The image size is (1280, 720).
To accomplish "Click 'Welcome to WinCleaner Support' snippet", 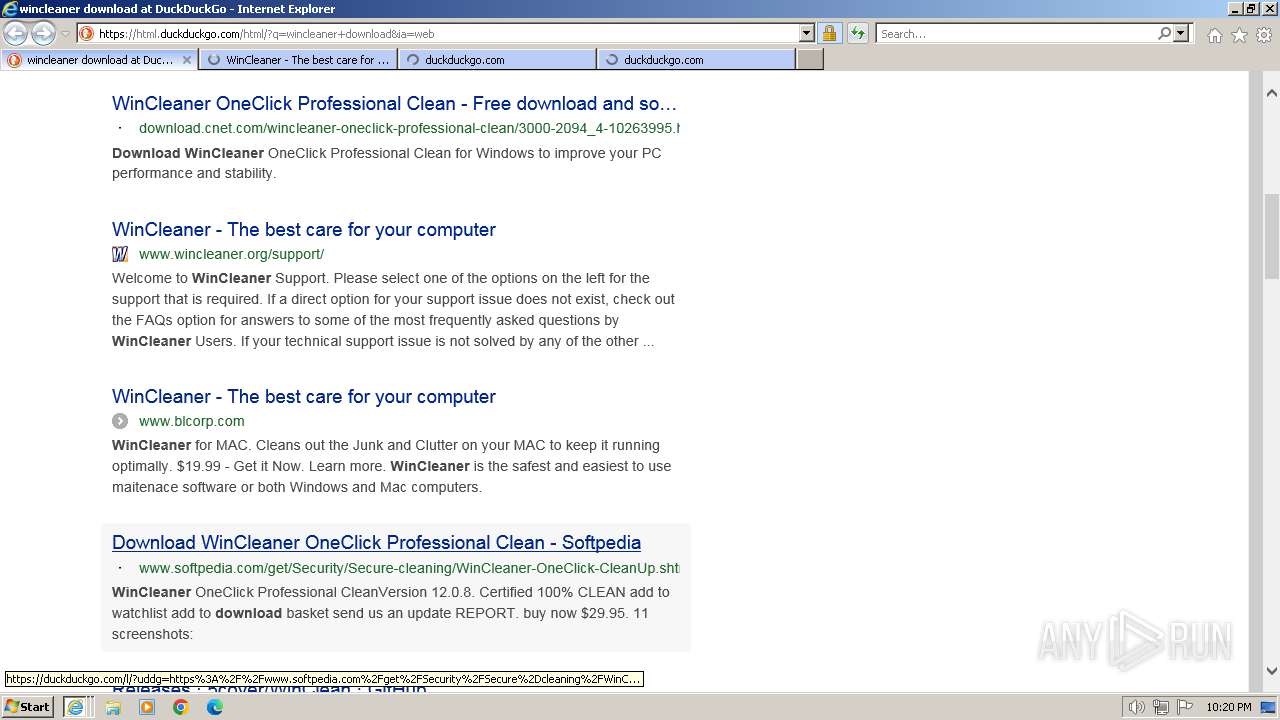I will coord(393,310).
